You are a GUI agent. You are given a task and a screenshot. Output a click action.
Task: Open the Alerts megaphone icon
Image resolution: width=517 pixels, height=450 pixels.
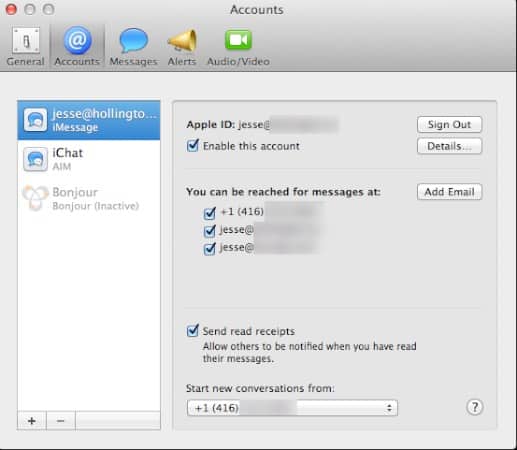coord(182,40)
